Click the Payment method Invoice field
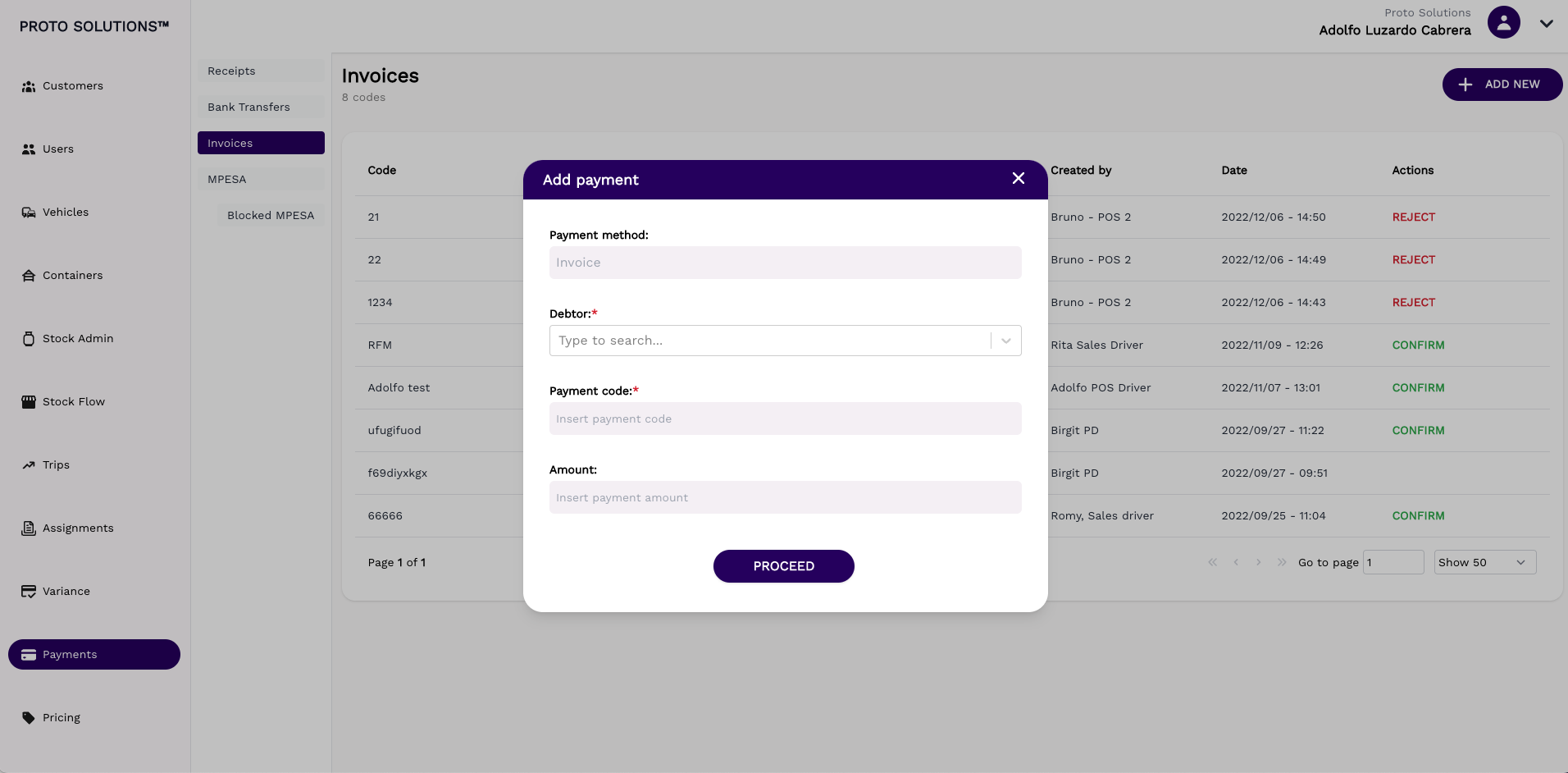 786,263
